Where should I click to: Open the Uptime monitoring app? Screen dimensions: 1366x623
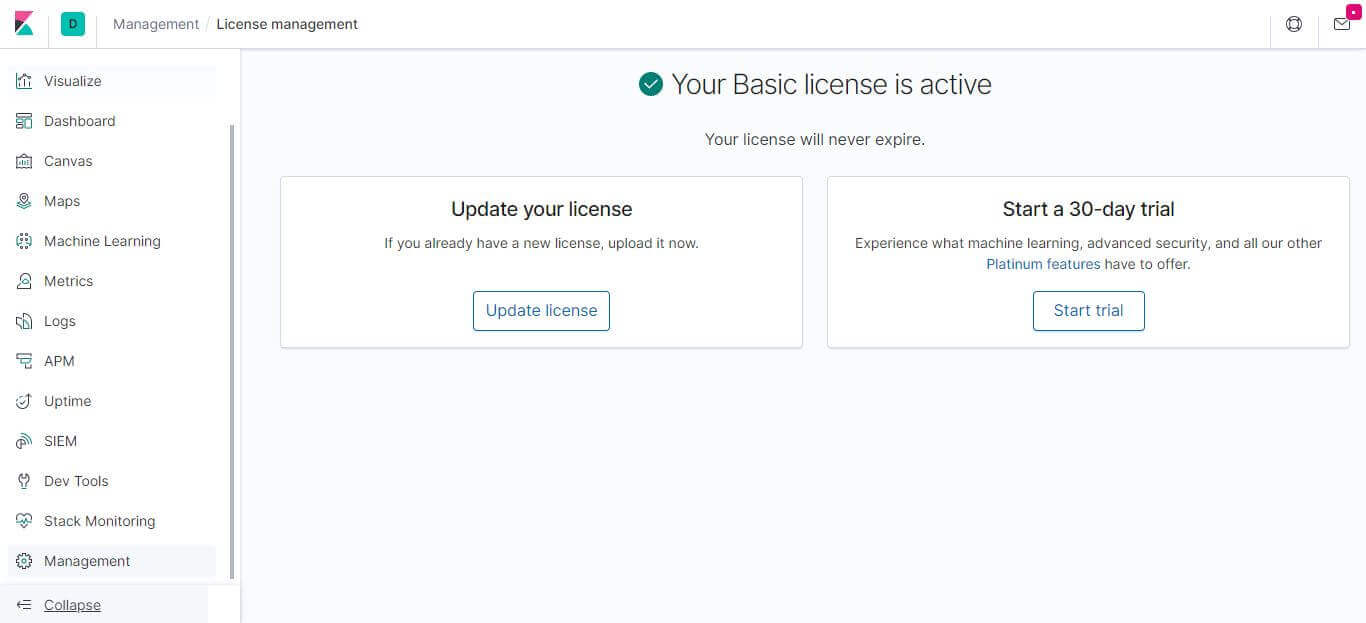tap(67, 401)
